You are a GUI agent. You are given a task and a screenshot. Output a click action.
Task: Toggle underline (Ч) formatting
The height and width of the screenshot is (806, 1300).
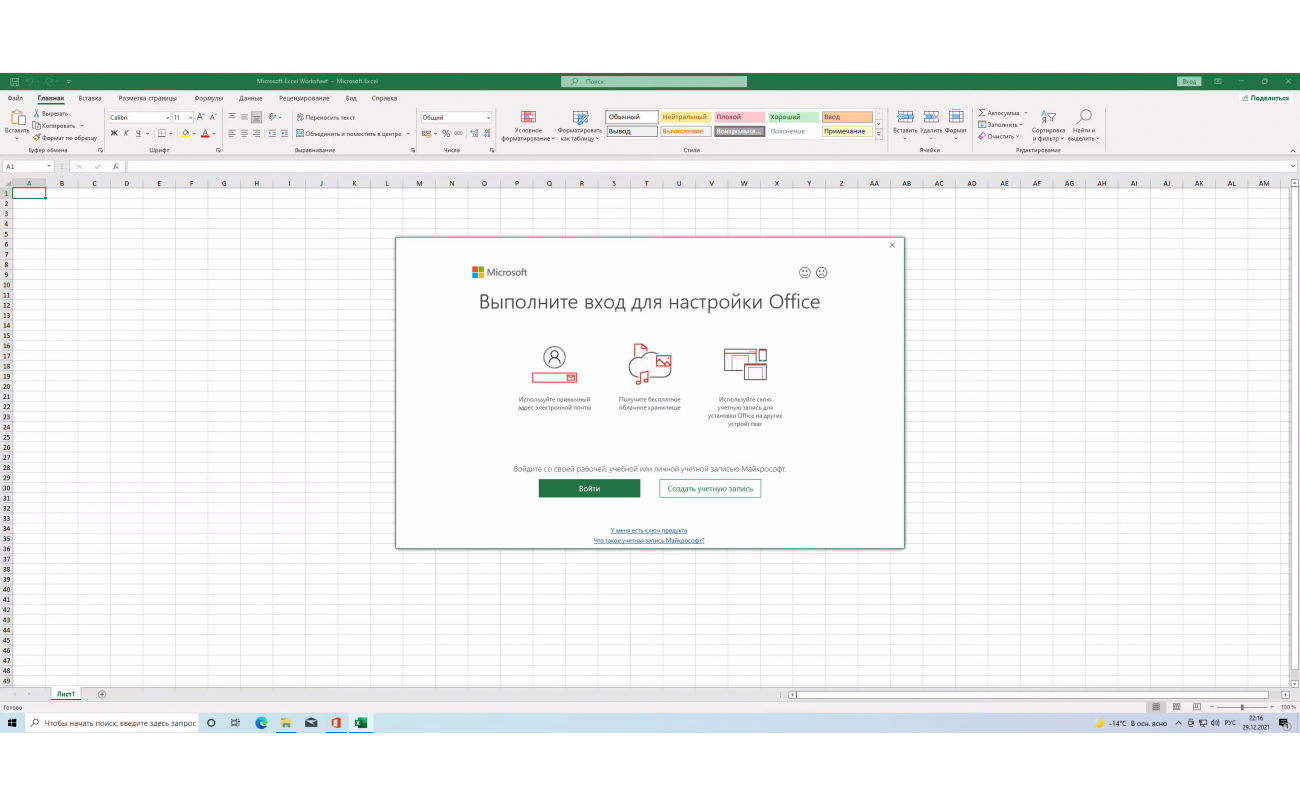point(138,133)
